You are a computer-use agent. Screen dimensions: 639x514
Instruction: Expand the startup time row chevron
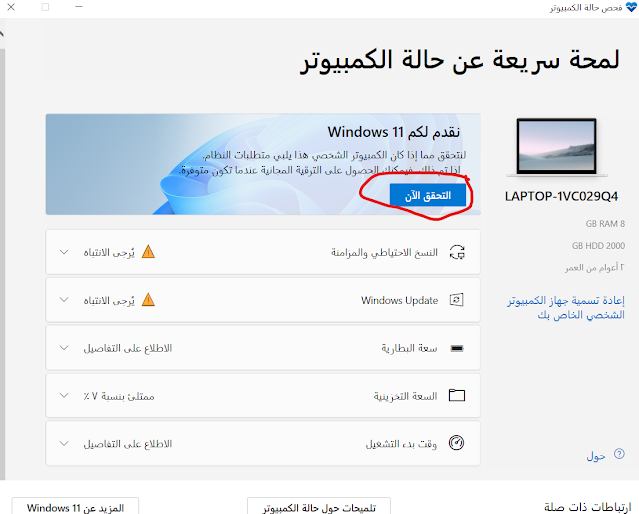click(x=64, y=443)
